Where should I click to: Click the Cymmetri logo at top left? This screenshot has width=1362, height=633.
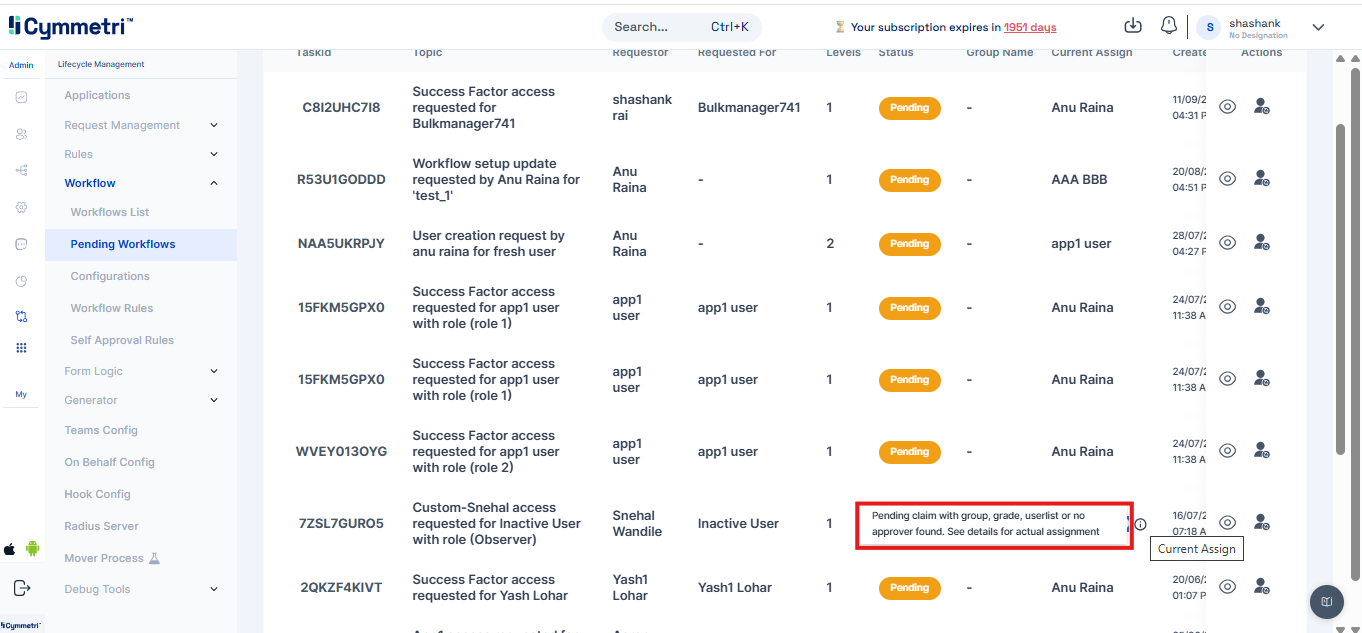(70, 27)
